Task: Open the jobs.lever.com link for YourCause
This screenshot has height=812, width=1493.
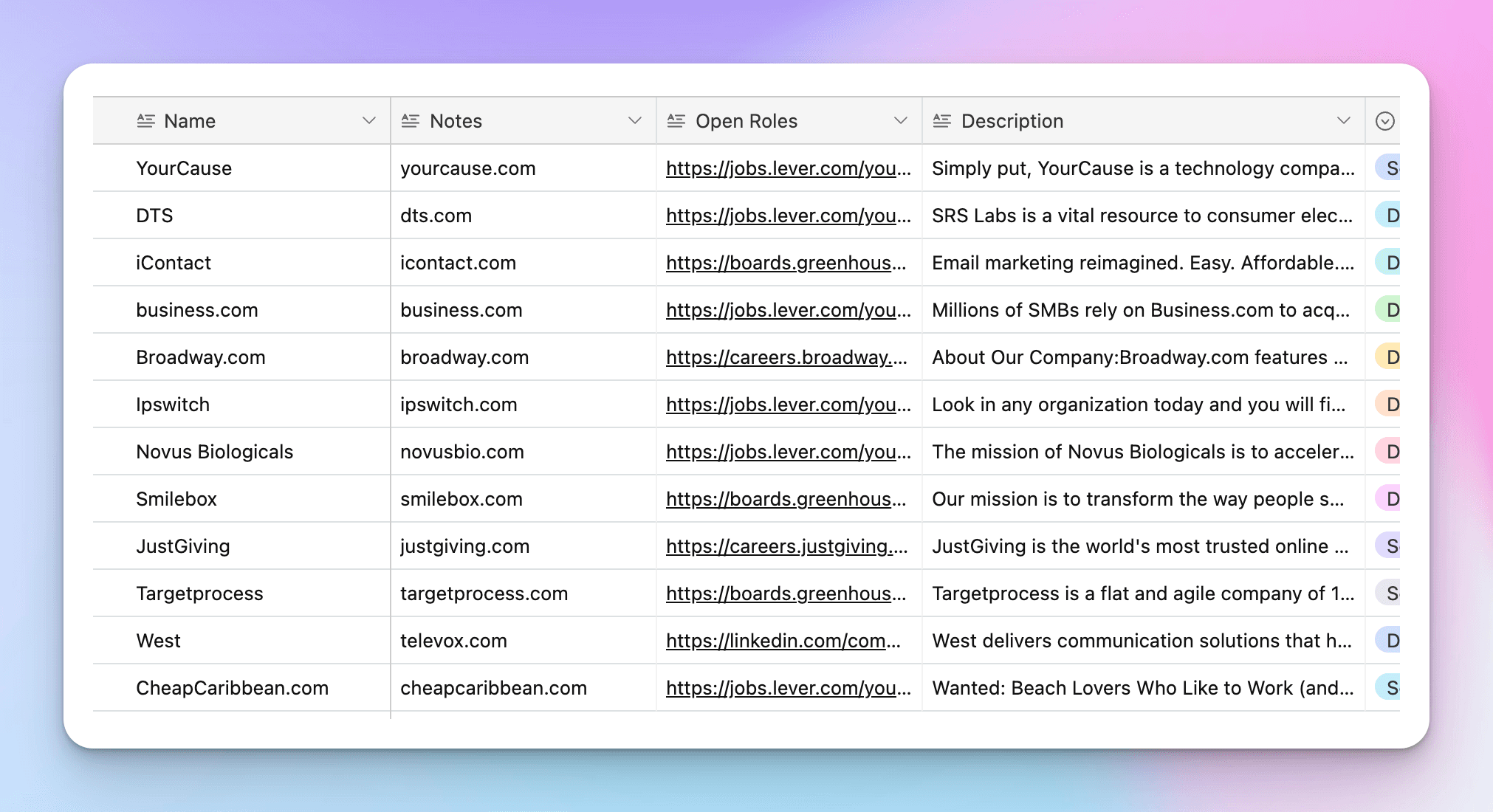Action: coord(787,168)
